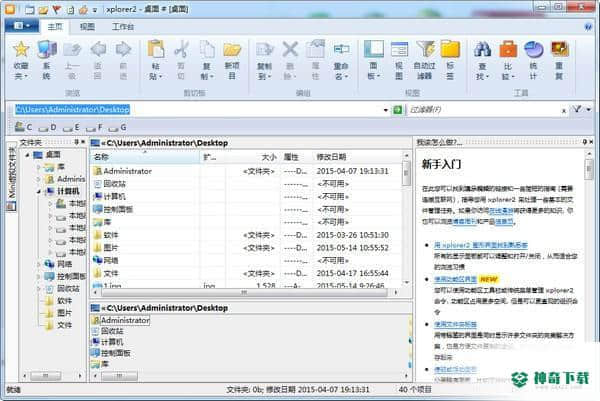Viewport: 600px width, 401px height.
Task: Click the 粘贴 paste clipboard icon
Action: (x=156, y=60)
